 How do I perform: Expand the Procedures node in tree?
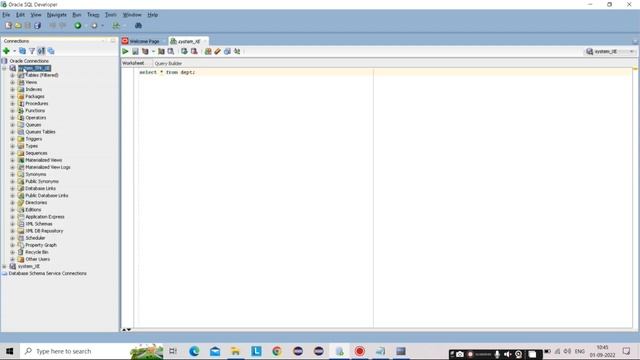click(12, 104)
